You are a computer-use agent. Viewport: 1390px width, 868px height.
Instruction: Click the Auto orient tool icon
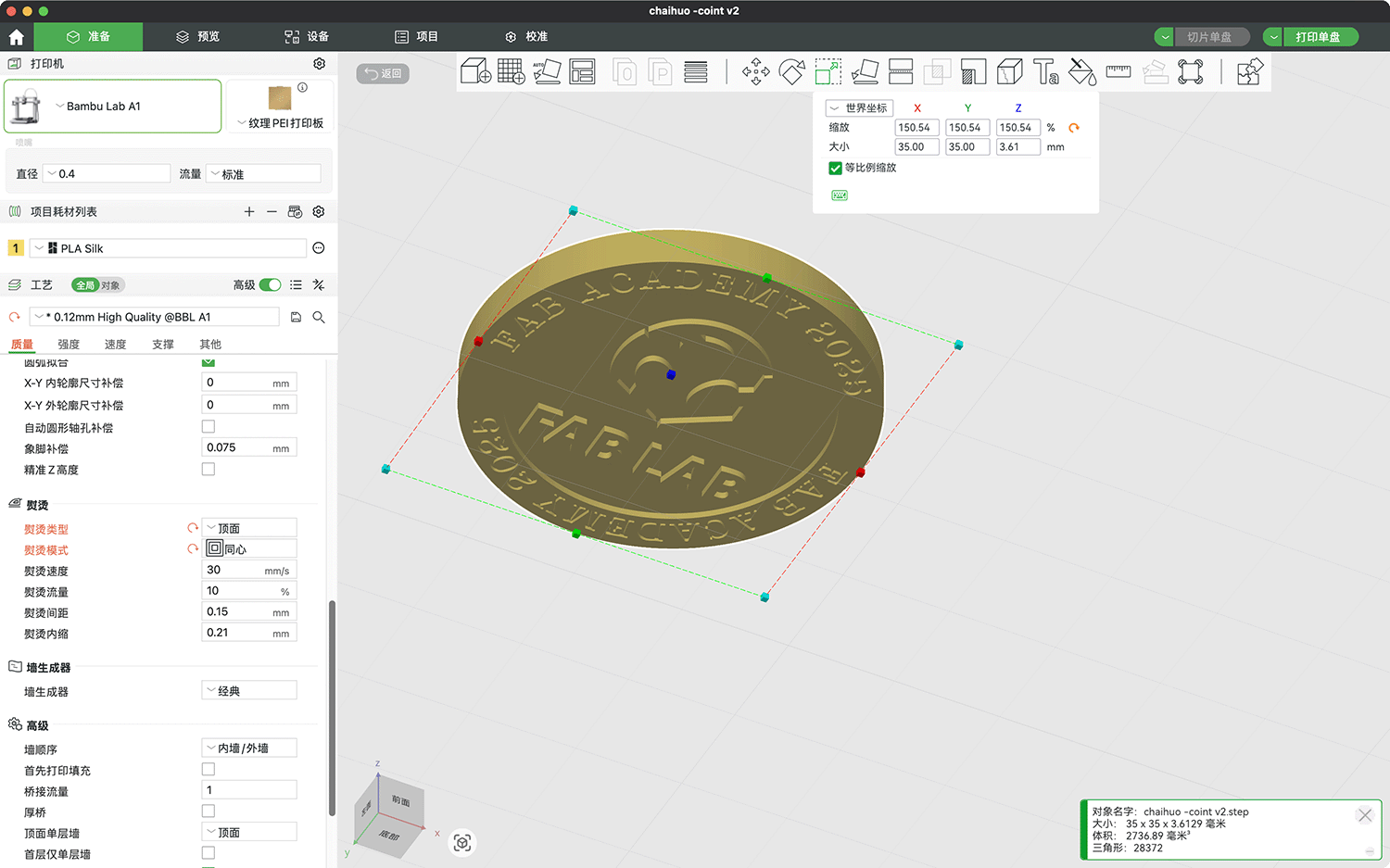547,71
